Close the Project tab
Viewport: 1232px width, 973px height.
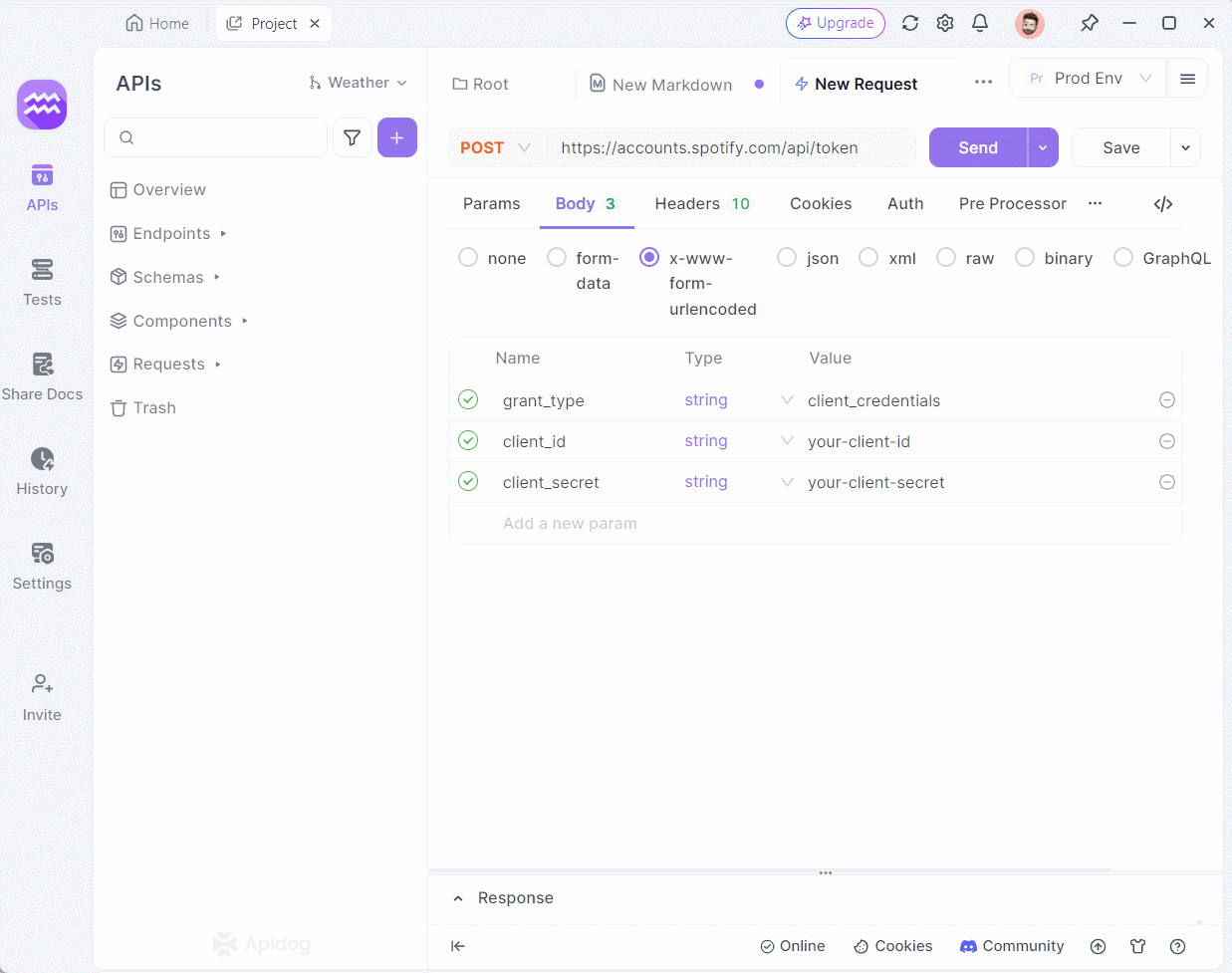click(315, 23)
